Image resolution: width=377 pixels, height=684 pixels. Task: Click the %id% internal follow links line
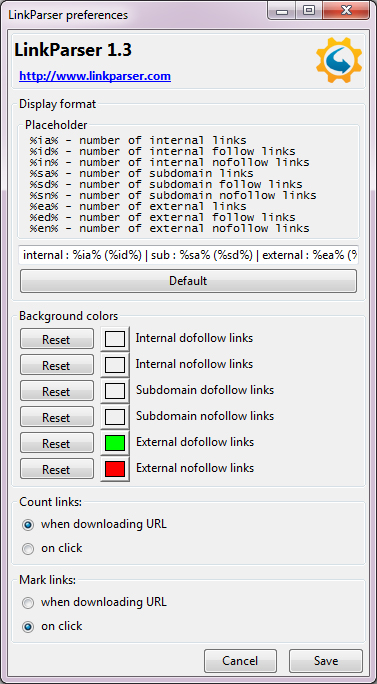click(162, 151)
